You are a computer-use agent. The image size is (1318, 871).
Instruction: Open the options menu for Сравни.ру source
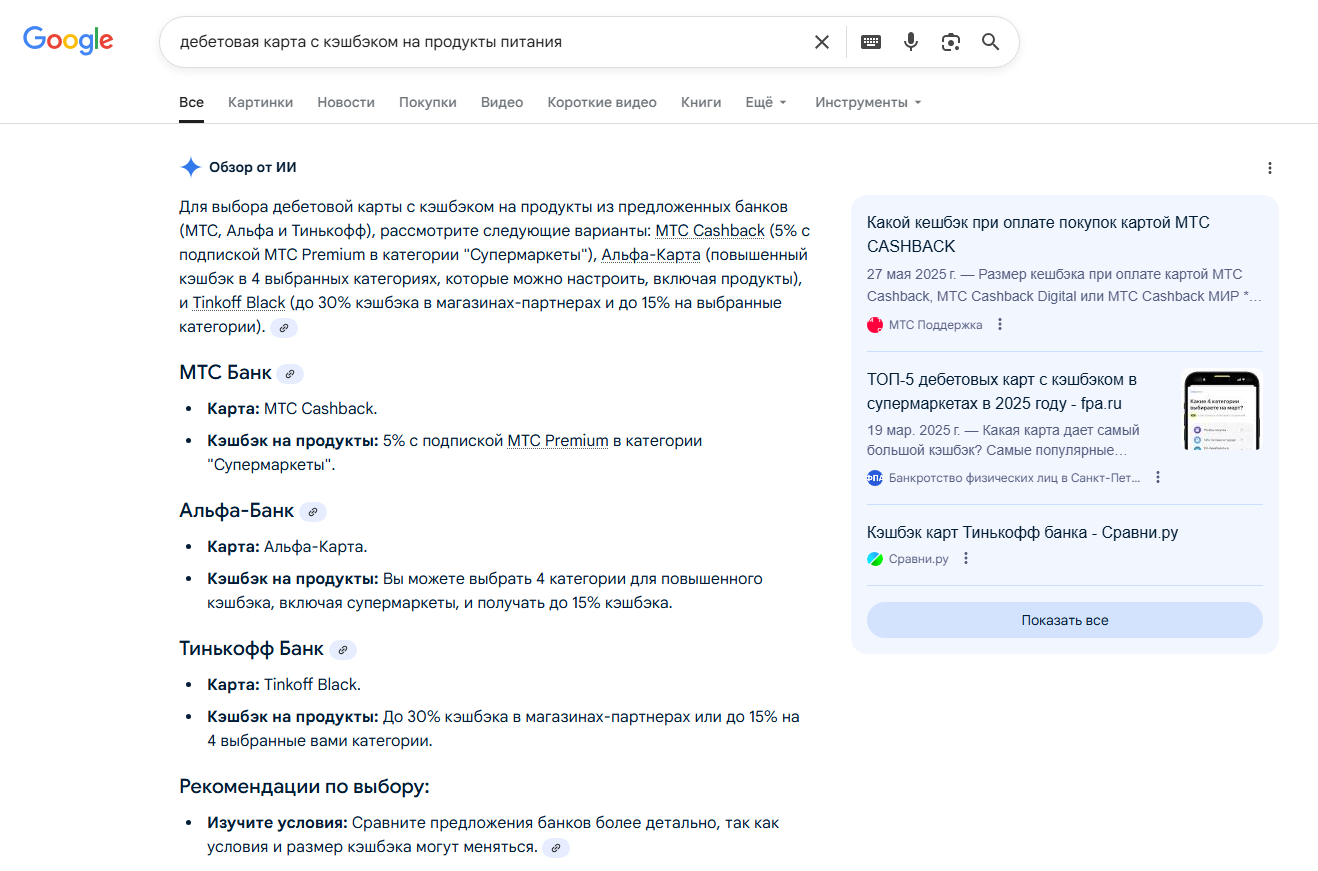(x=966, y=559)
